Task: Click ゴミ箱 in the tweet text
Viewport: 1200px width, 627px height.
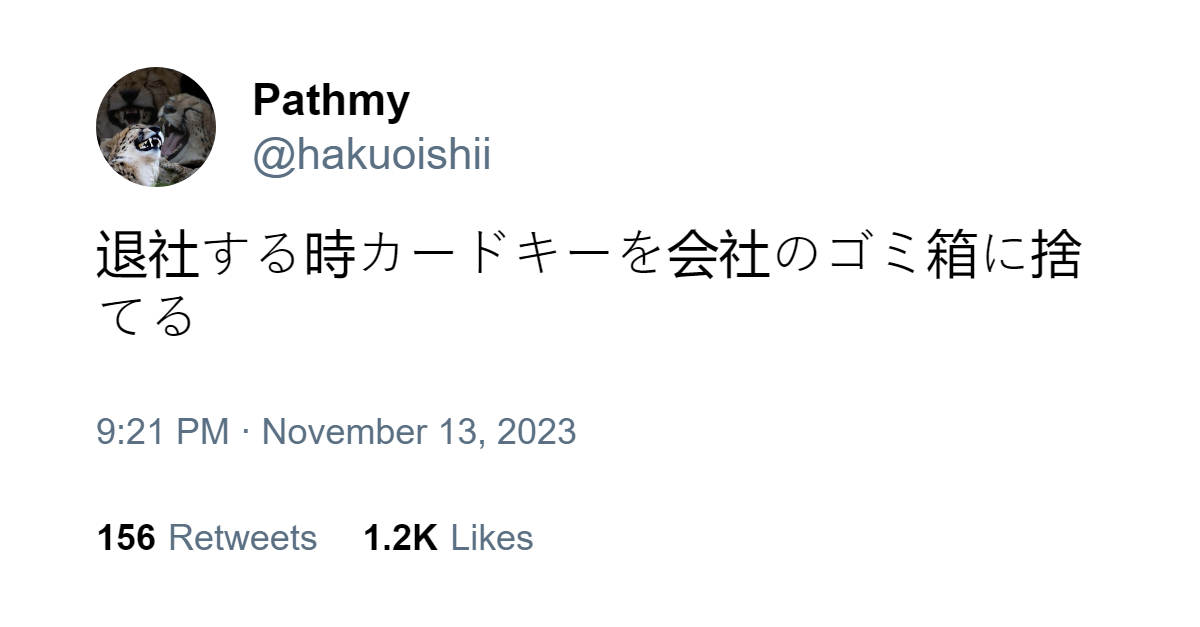Action: tap(901, 256)
